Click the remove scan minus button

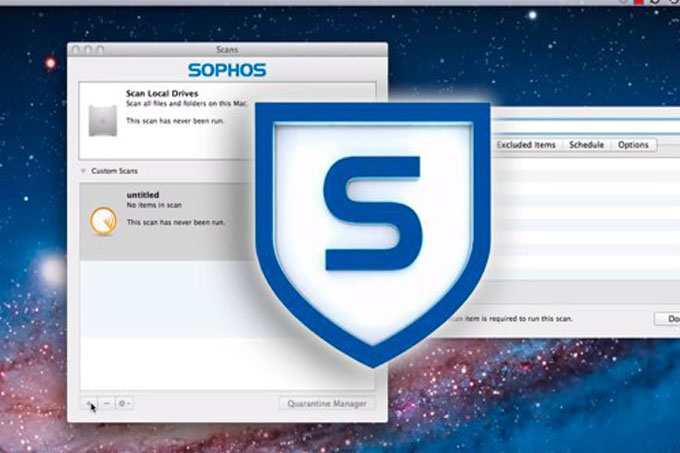pyautogui.click(x=107, y=404)
